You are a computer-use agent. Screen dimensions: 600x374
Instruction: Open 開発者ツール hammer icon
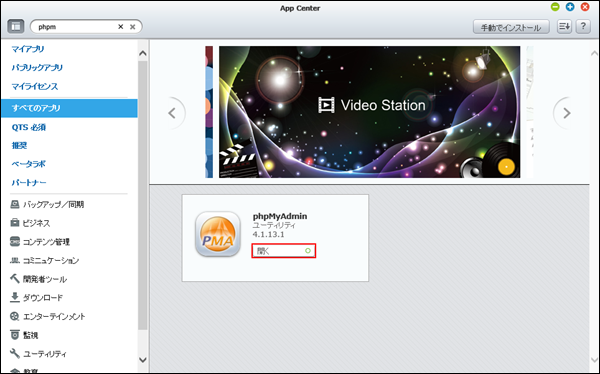[15, 279]
